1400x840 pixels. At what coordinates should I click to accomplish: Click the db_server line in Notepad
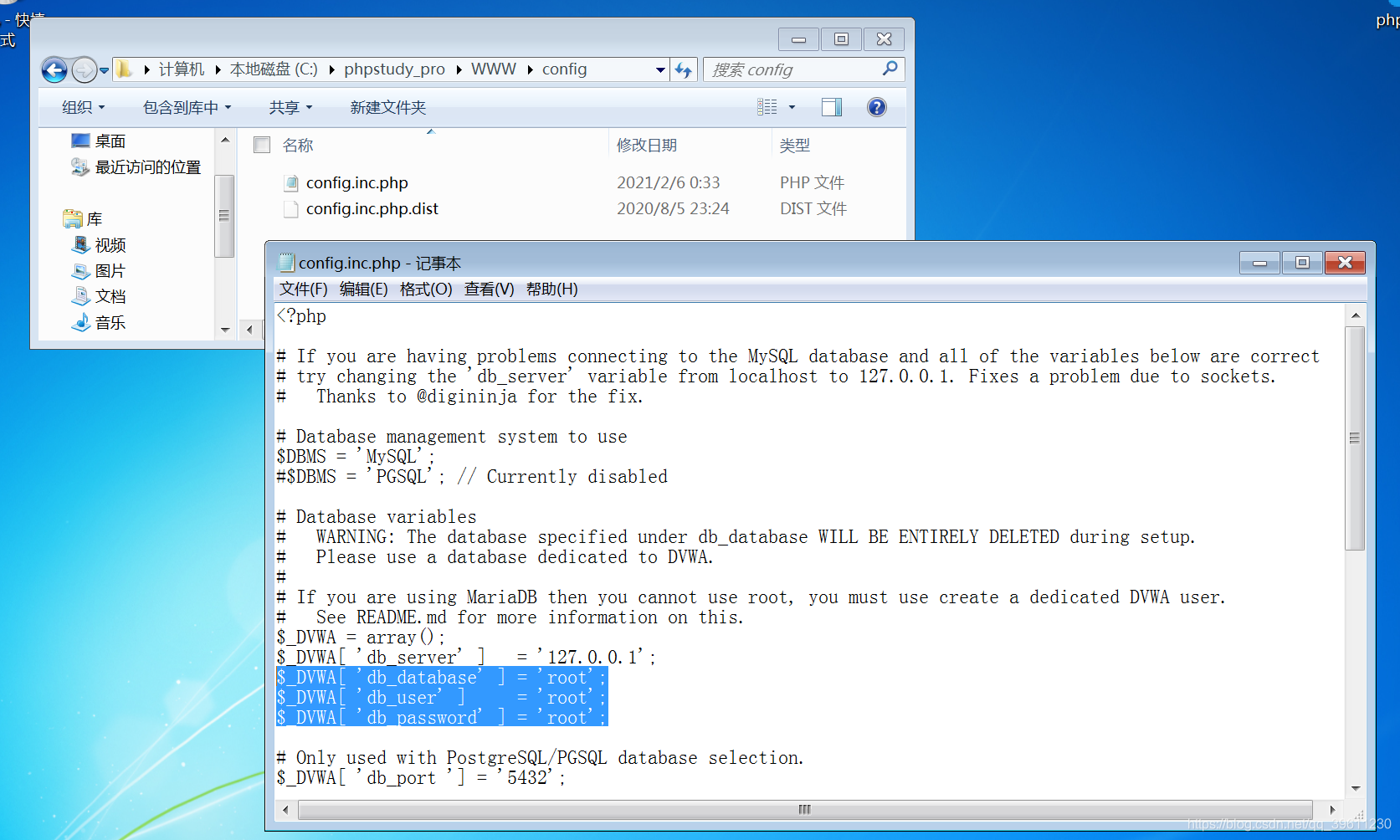[466, 658]
